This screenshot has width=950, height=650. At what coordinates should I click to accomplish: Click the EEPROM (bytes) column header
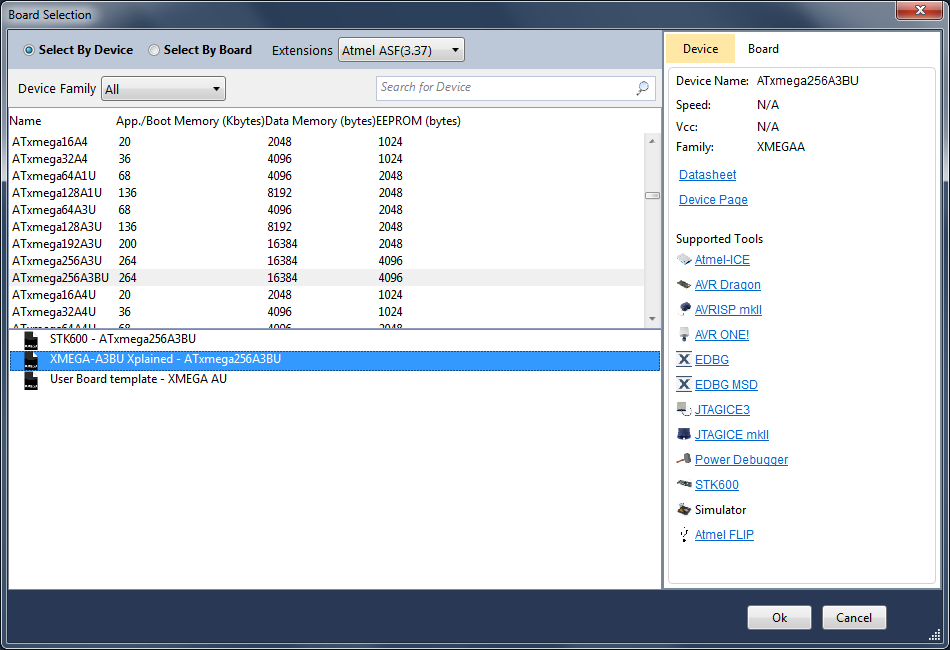[x=418, y=121]
